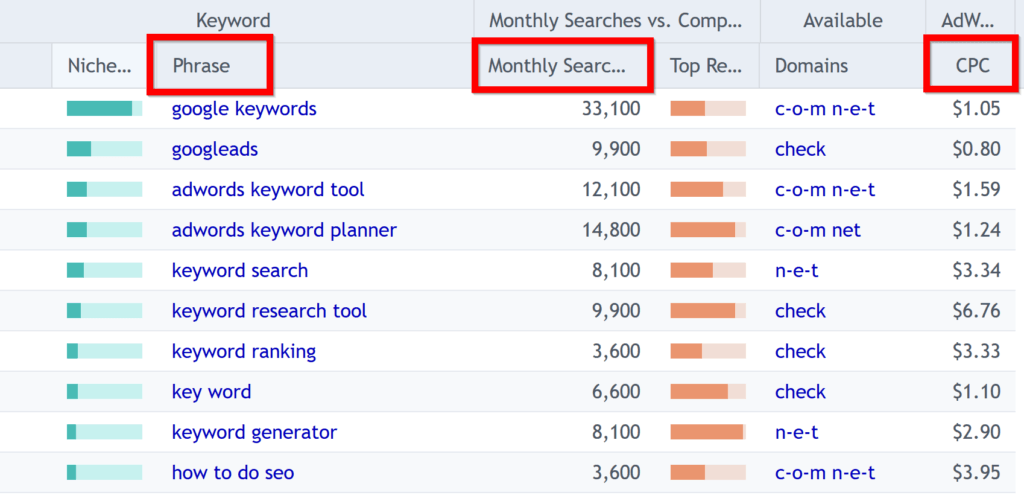Click competition bar for 'keyword generator'
The width and height of the screenshot is (1024, 504).
pyautogui.click(x=707, y=432)
